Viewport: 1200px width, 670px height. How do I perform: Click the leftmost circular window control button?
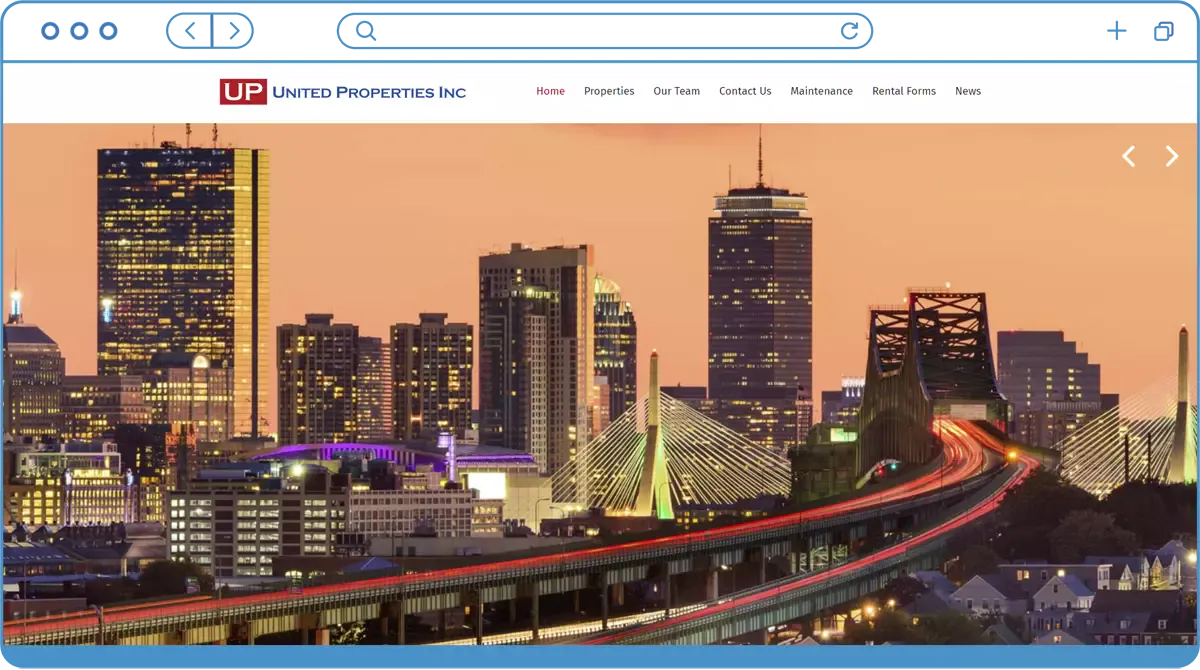(x=50, y=32)
